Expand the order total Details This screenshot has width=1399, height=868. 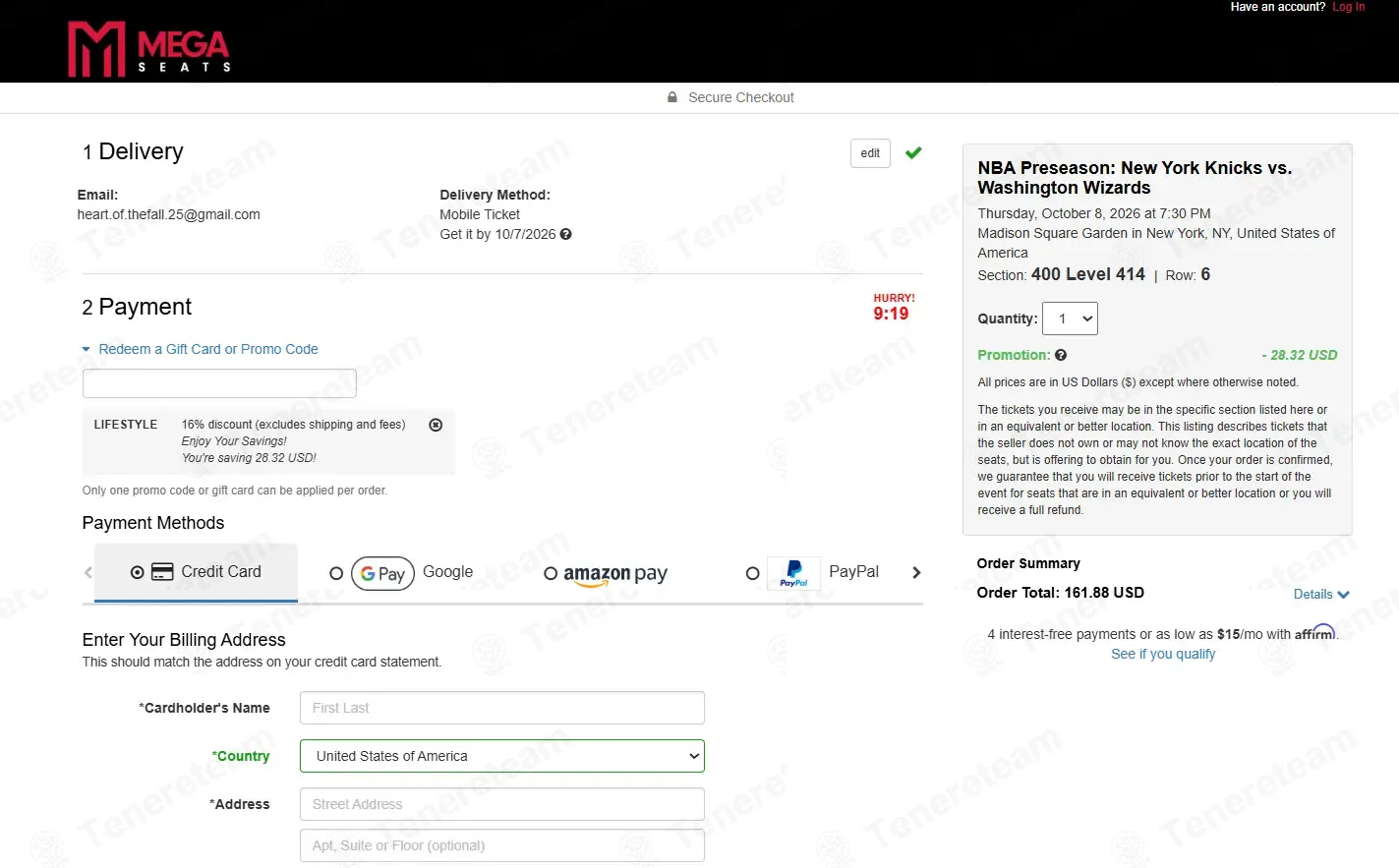1321,594
